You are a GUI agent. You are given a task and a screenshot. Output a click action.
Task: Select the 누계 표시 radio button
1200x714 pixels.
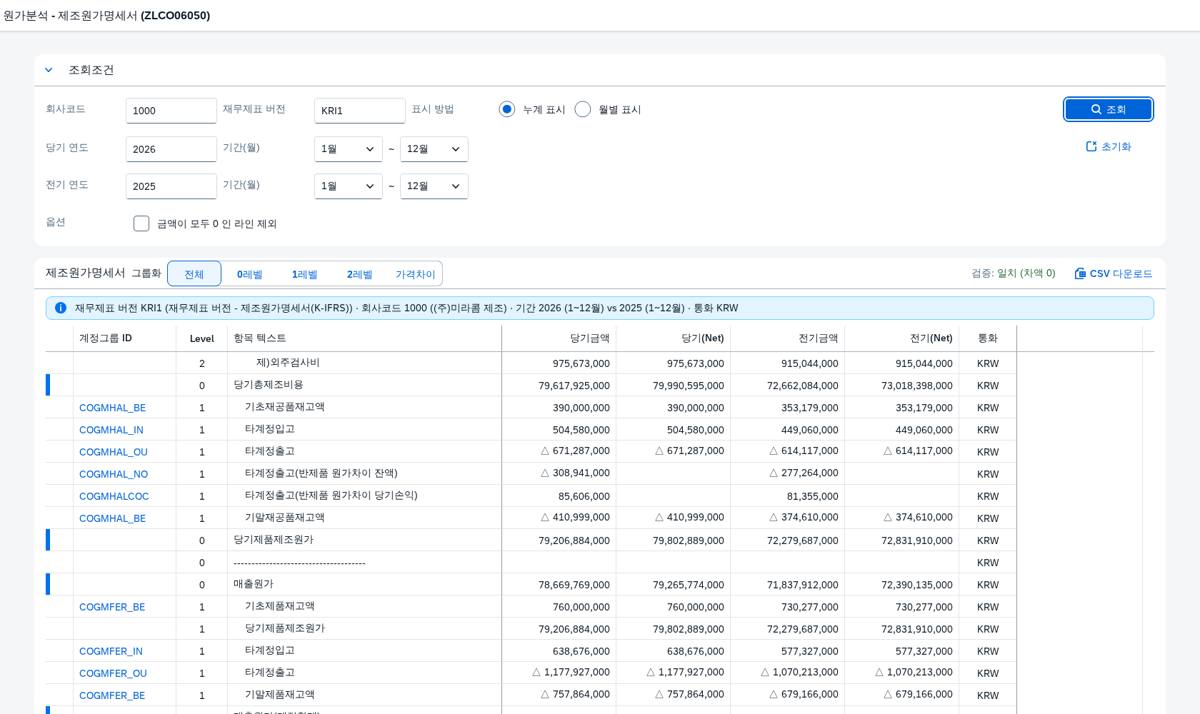pyautogui.click(x=507, y=109)
